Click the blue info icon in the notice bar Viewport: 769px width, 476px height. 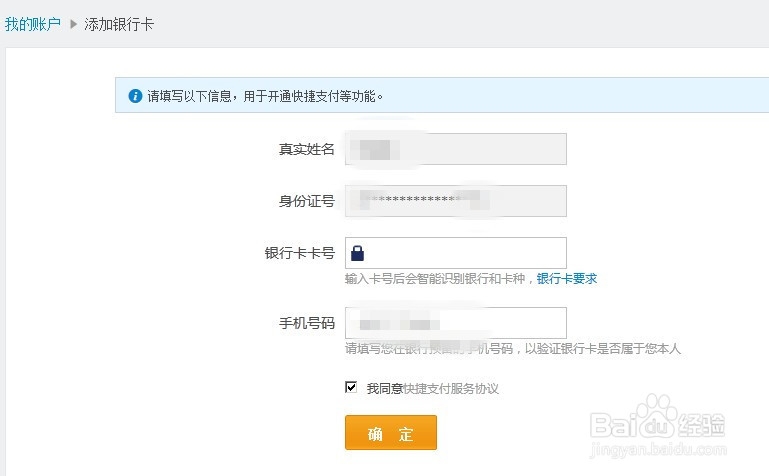click(x=135, y=97)
